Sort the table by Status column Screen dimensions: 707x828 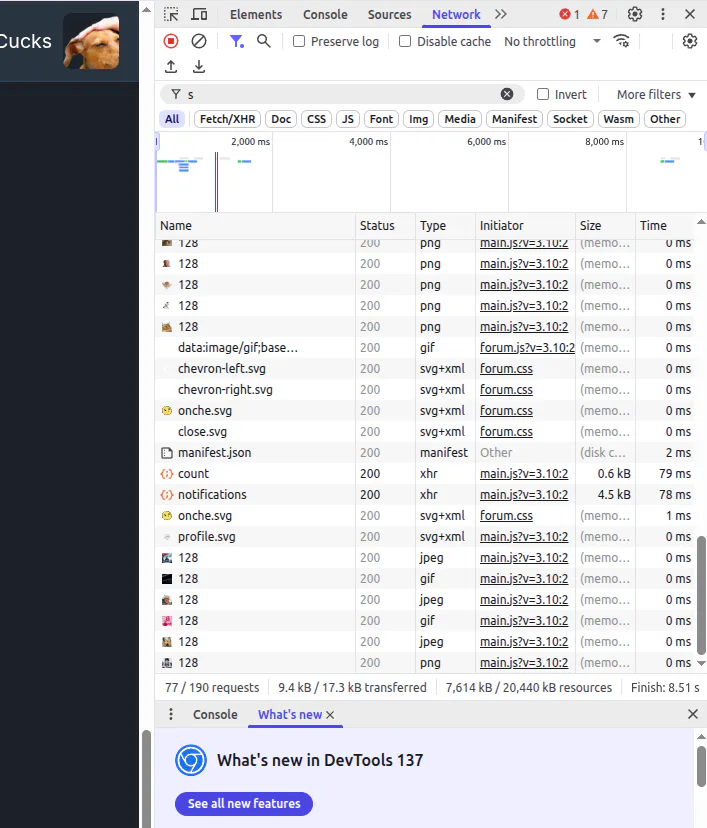click(385, 225)
